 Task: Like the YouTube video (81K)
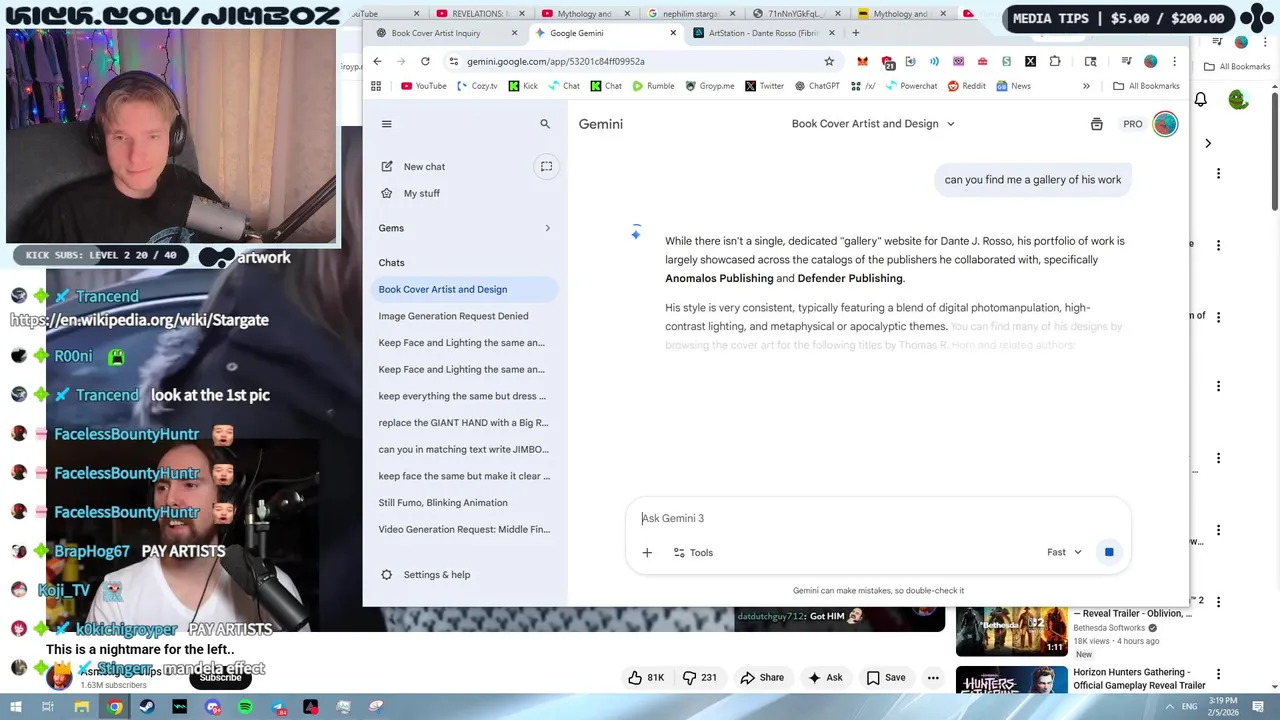click(x=646, y=677)
